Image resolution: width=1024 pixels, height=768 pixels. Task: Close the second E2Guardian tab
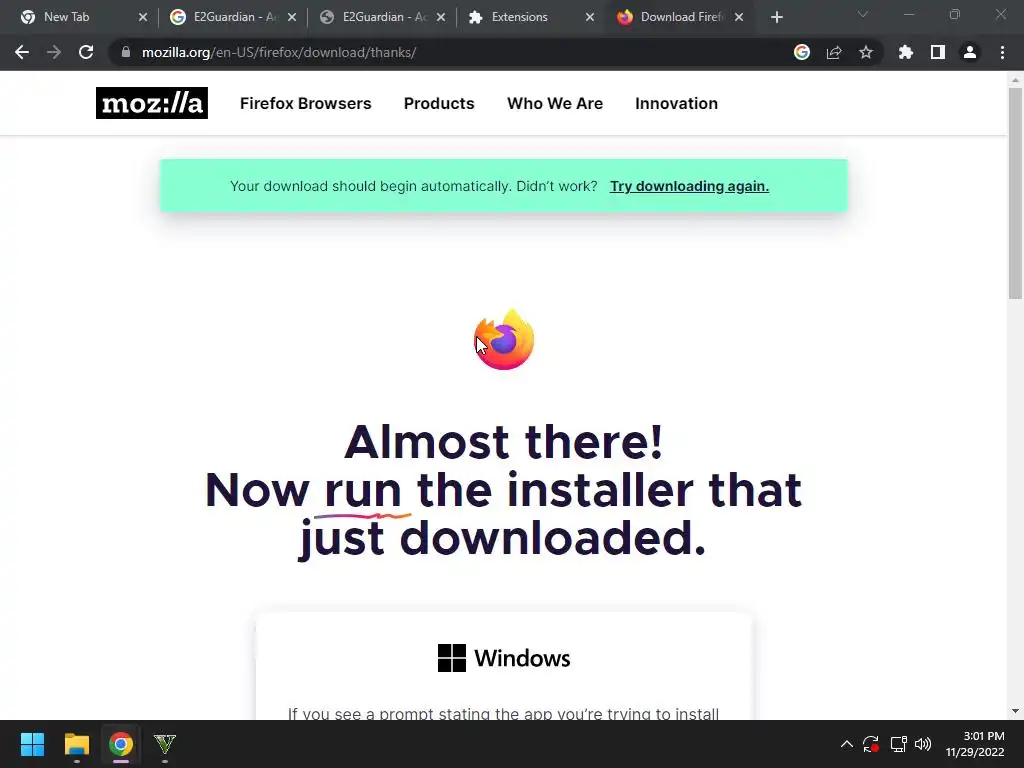pyautogui.click(x=441, y=18)
